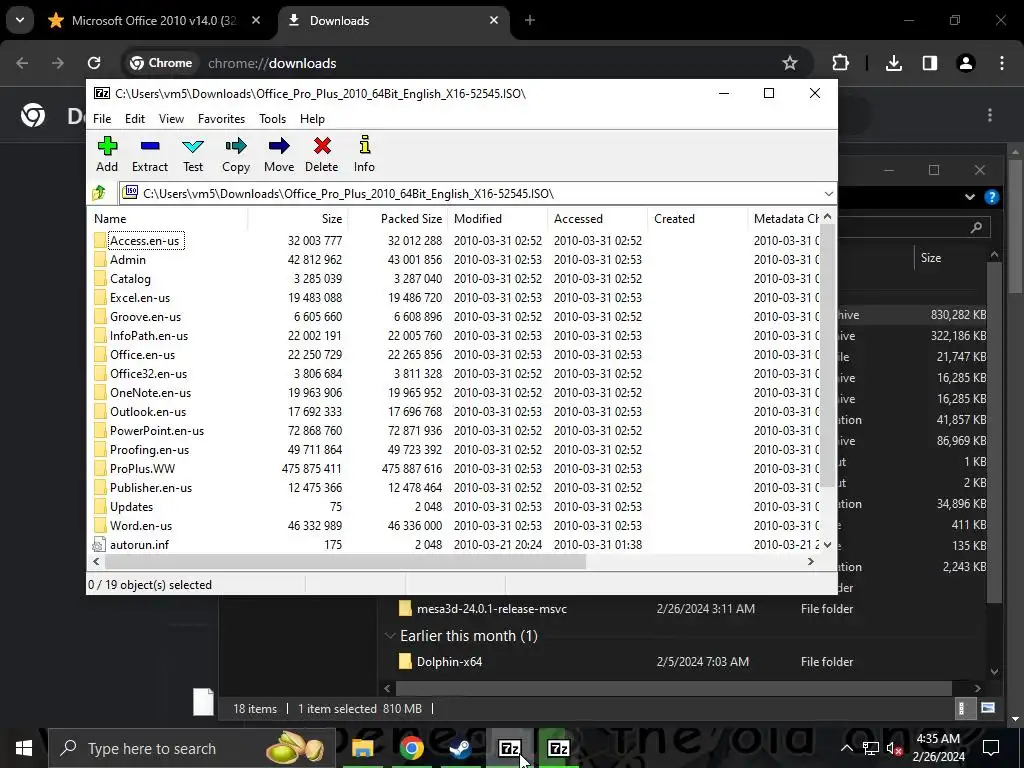Select the OneNote.en-us folder
The height and width of the screenshot is (768, 1024).
[150, 392]
